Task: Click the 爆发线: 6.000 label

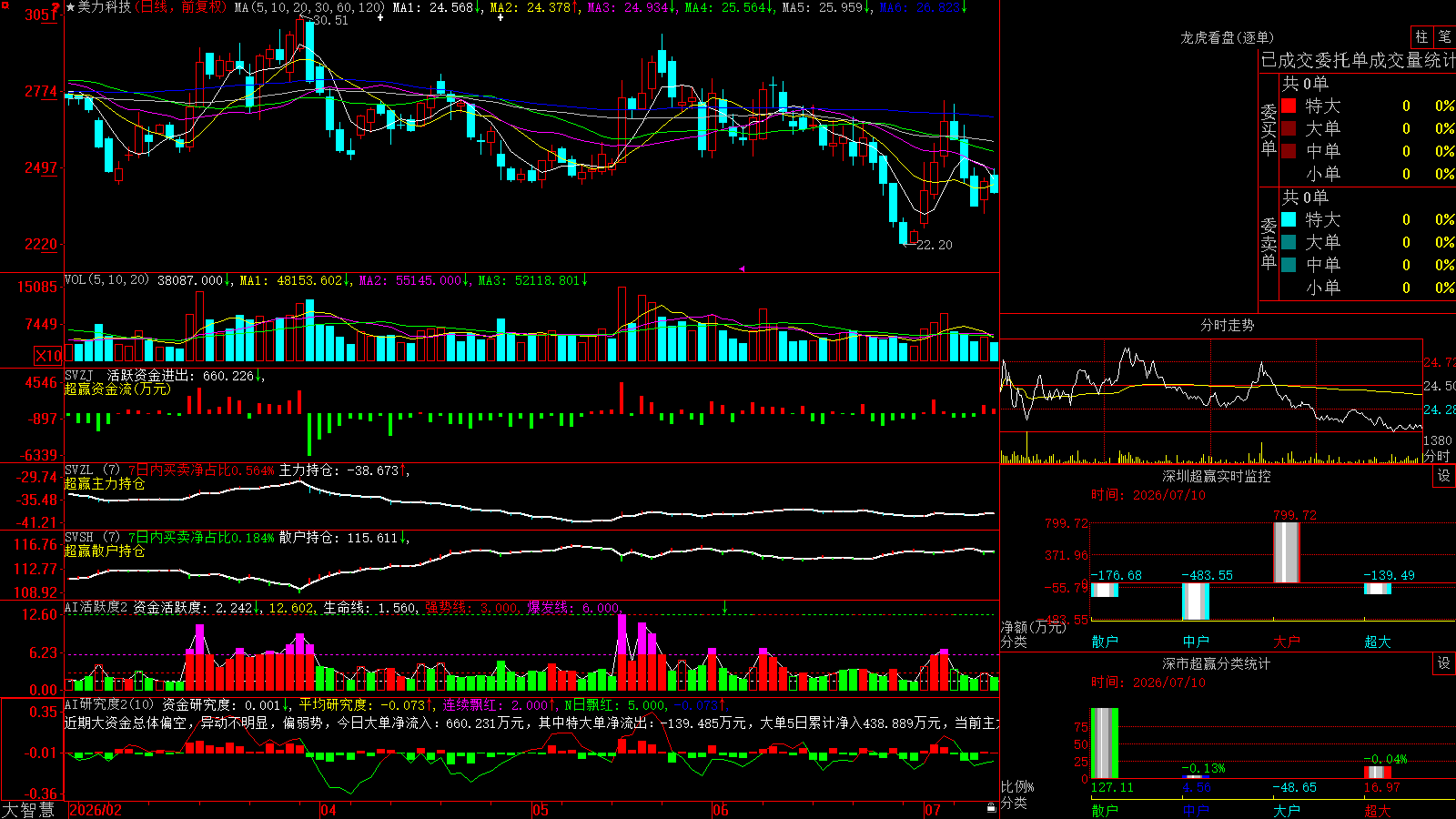Action: (573, 608)
